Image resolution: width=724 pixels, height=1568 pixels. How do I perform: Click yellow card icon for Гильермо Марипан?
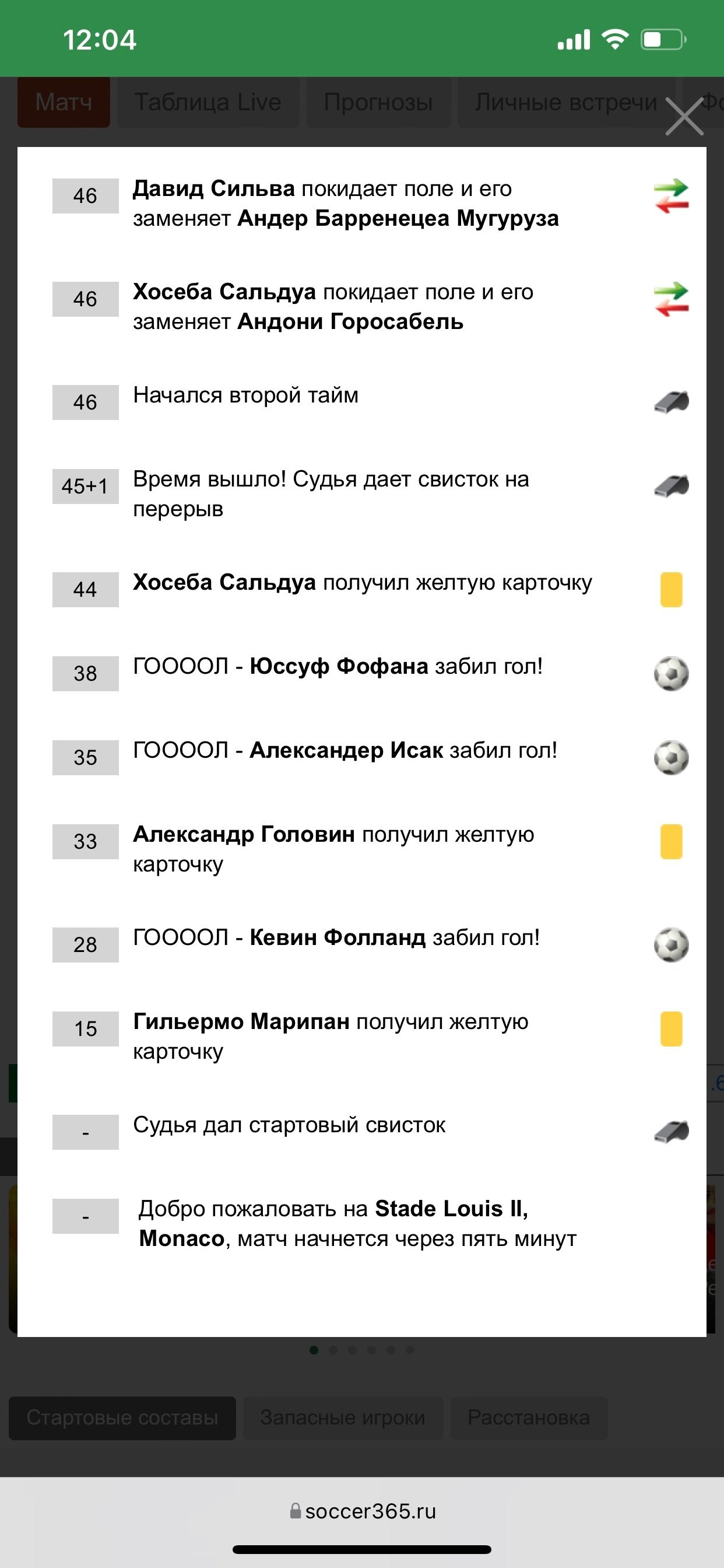(x=671, y=1028)
